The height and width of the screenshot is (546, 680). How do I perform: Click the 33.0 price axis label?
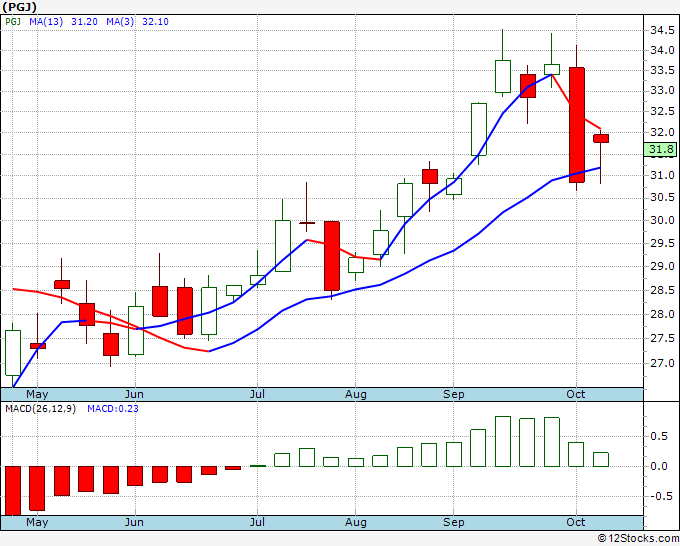pyautogui.click(x=662, y=90)
